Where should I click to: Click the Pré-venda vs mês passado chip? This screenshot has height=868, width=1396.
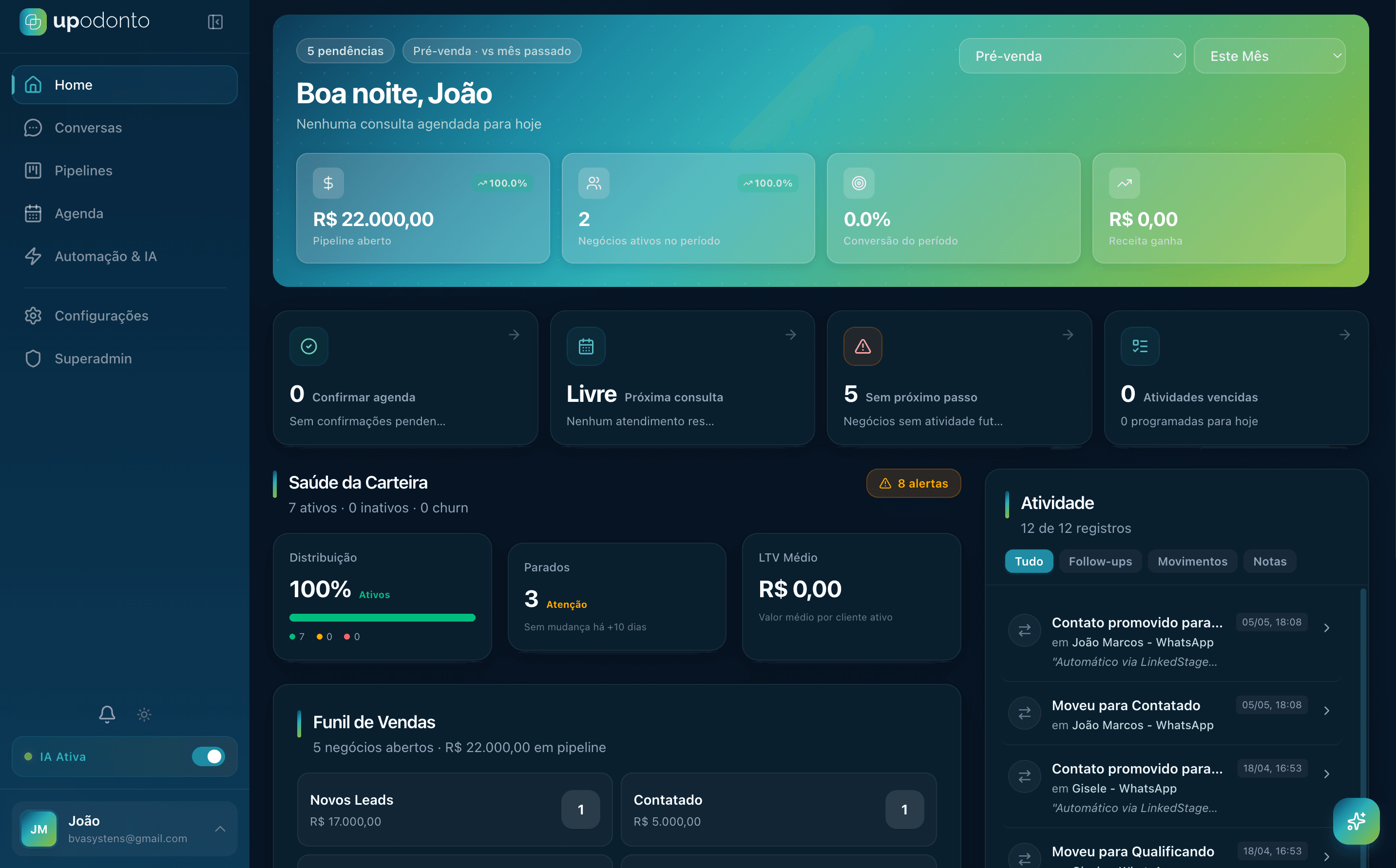pyautogui.click(x=492, y=51)
